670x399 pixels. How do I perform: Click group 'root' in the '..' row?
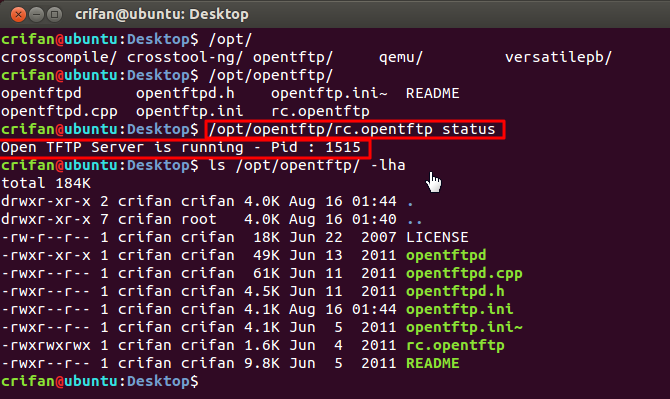pyautogui.click(x=199, y=219)
